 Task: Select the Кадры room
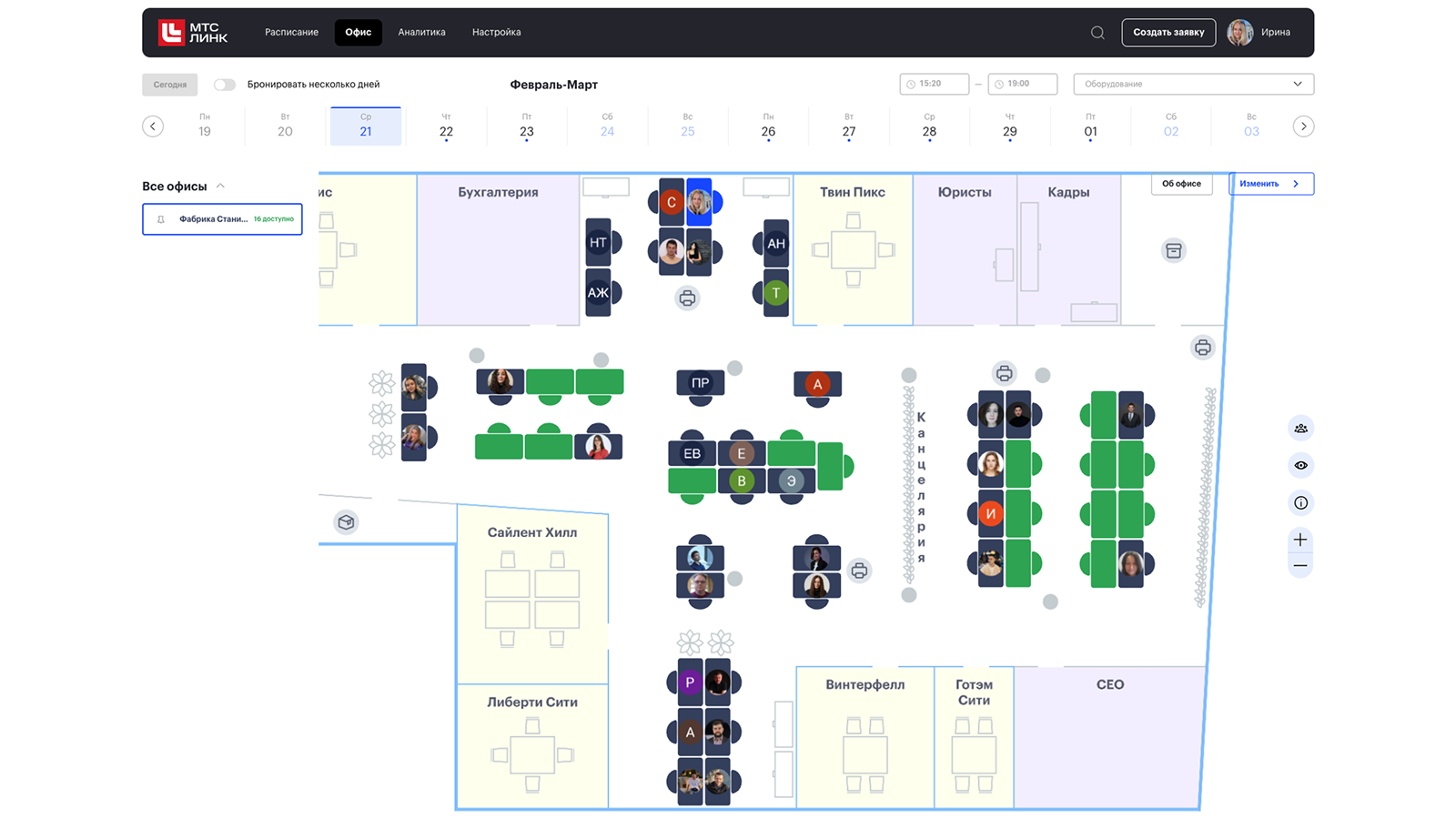(x=1068, y=249)
